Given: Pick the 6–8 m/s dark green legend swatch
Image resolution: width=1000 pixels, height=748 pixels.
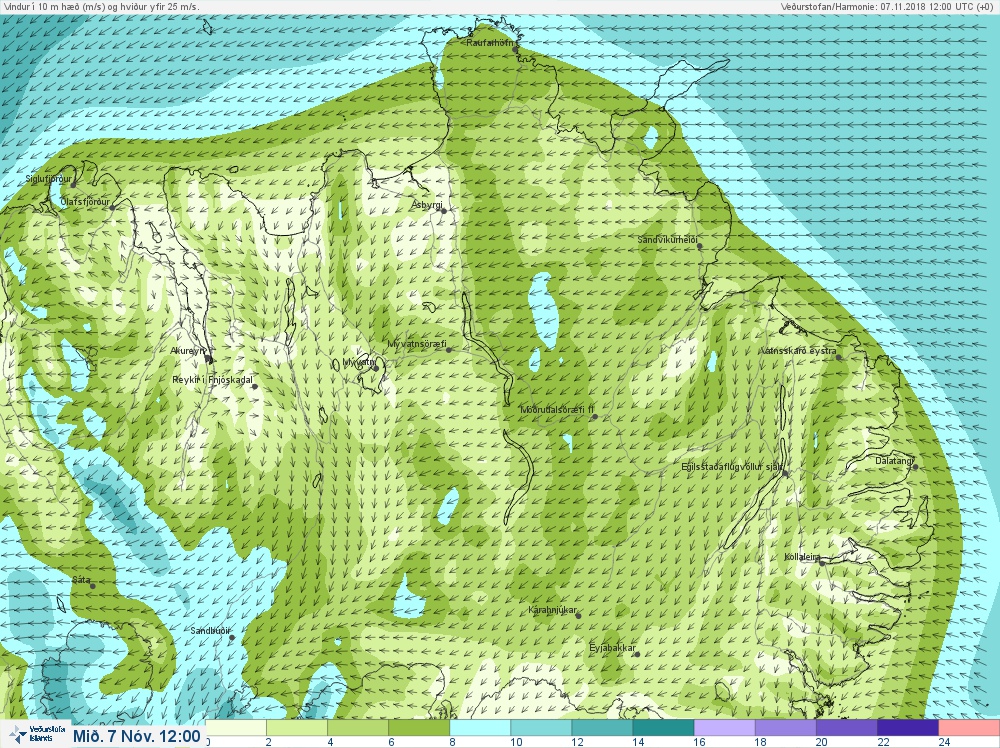Looking at the screenshot, I should pyautogui.click(x=419, y=728).
